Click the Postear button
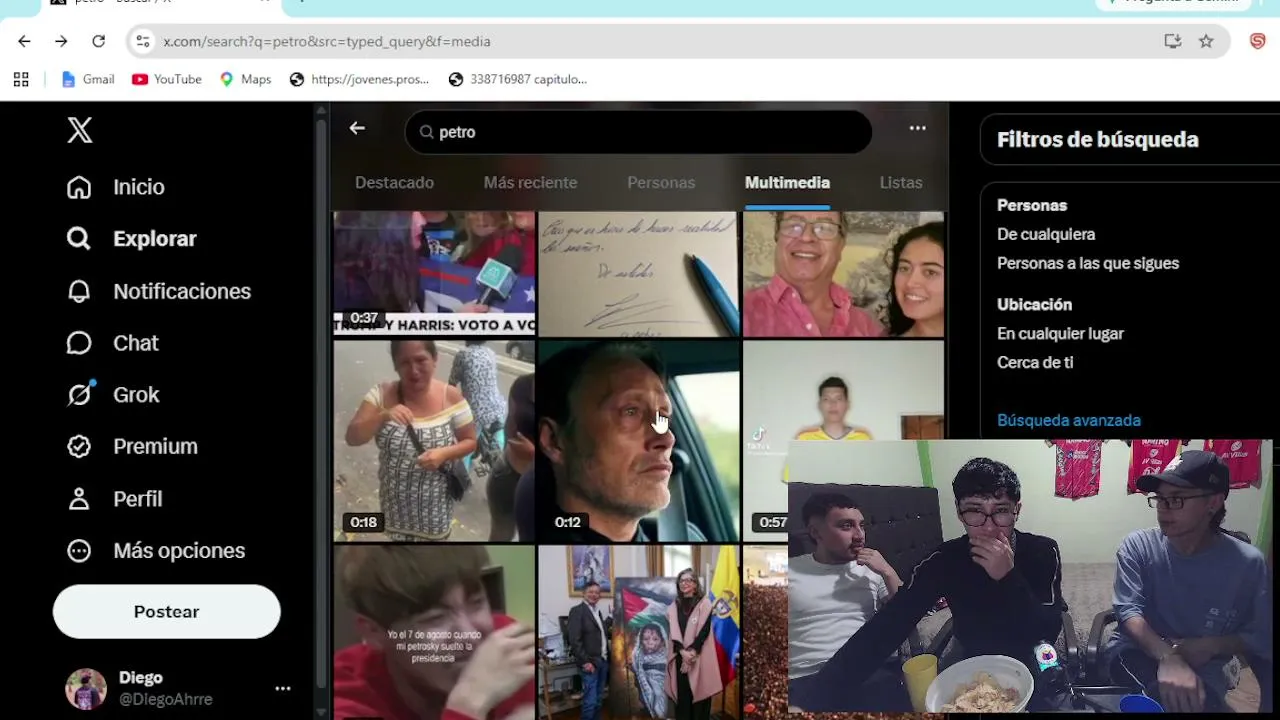 [x=167, y=611]
